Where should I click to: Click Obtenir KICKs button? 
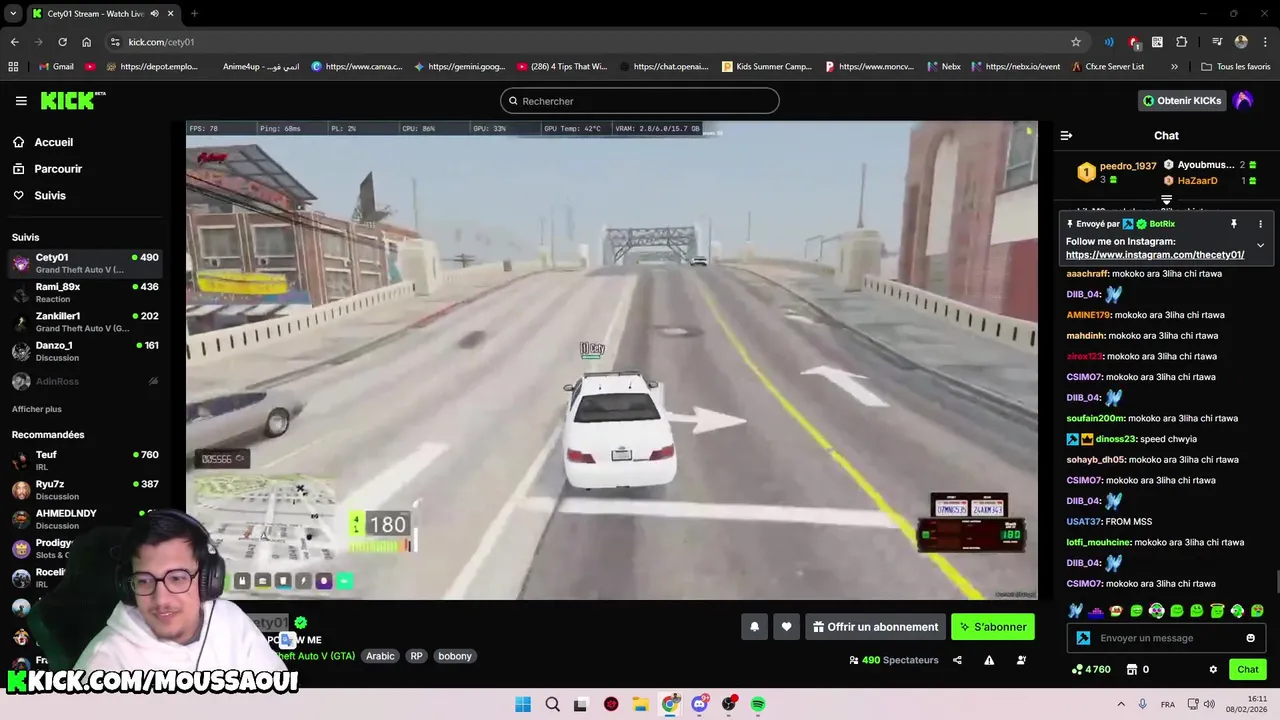1182,101
